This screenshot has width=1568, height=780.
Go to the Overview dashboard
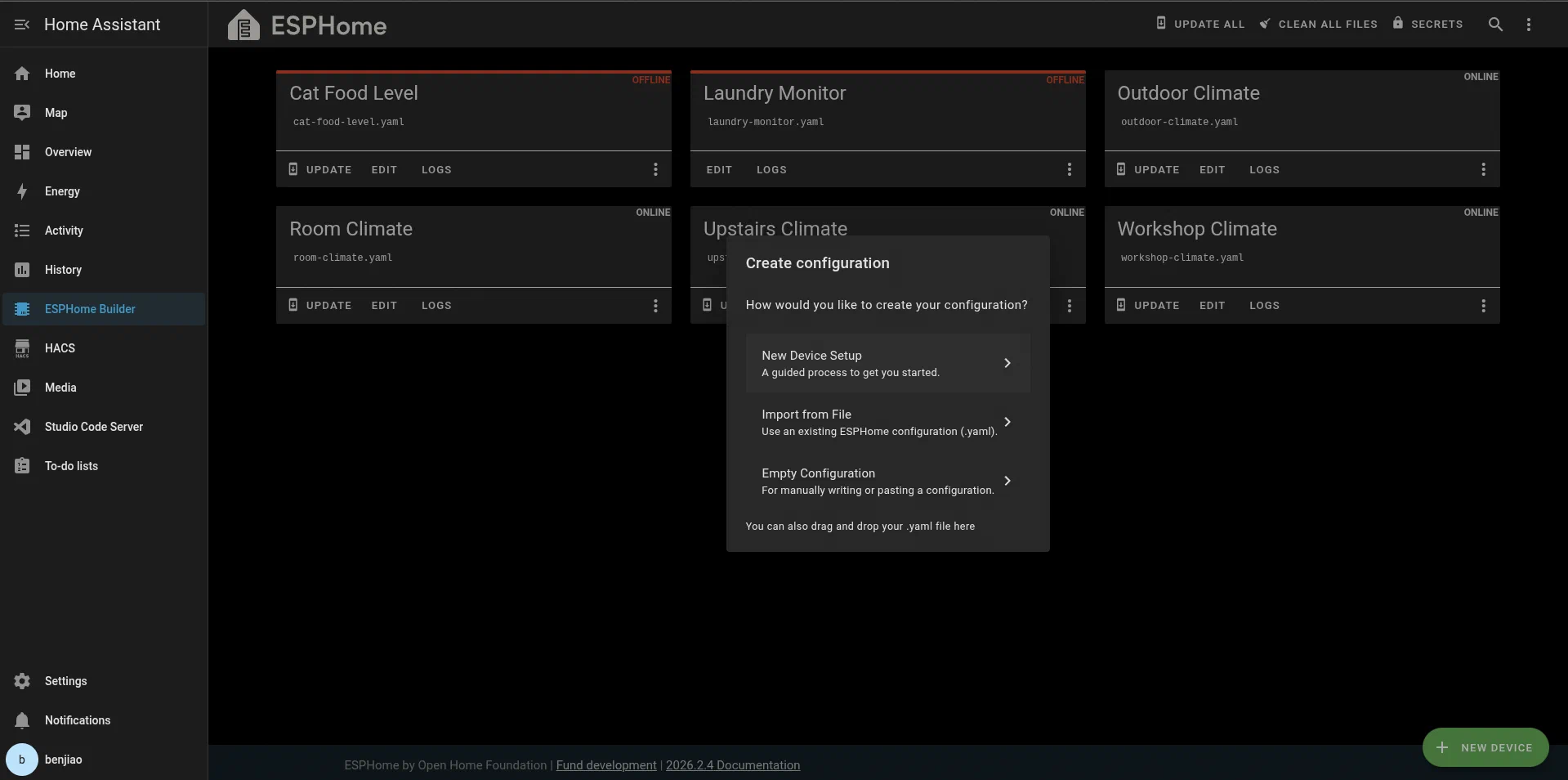pos(104,152)
